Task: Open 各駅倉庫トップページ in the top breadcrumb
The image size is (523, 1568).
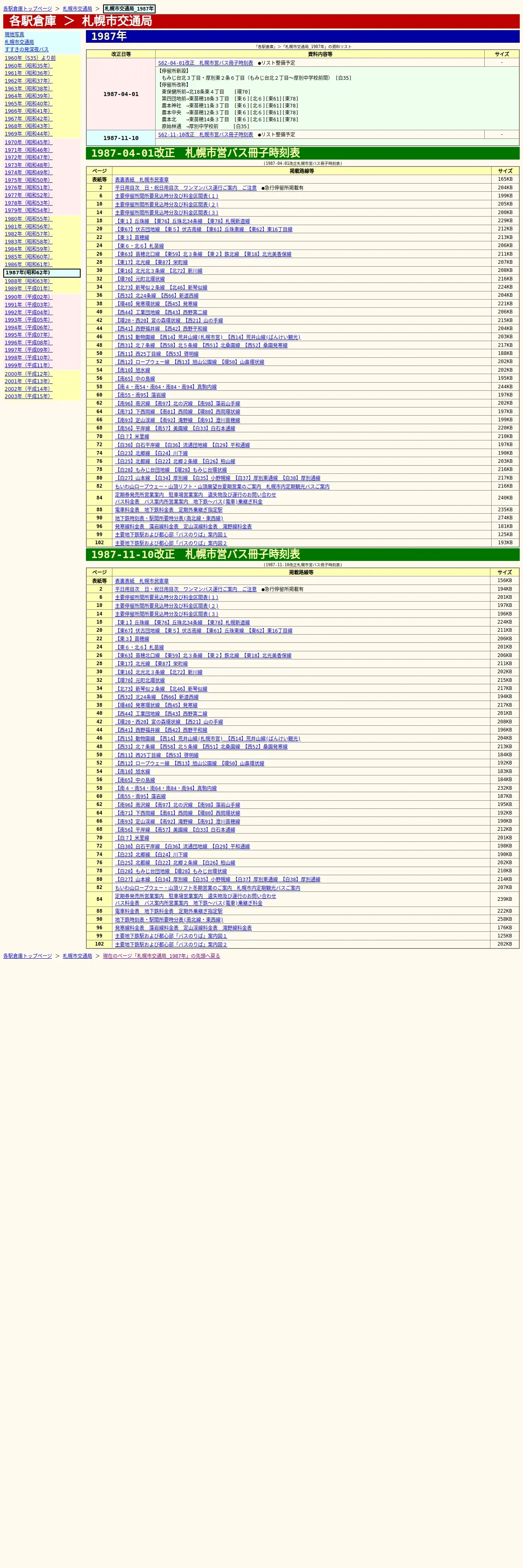Action: point(27,9)
